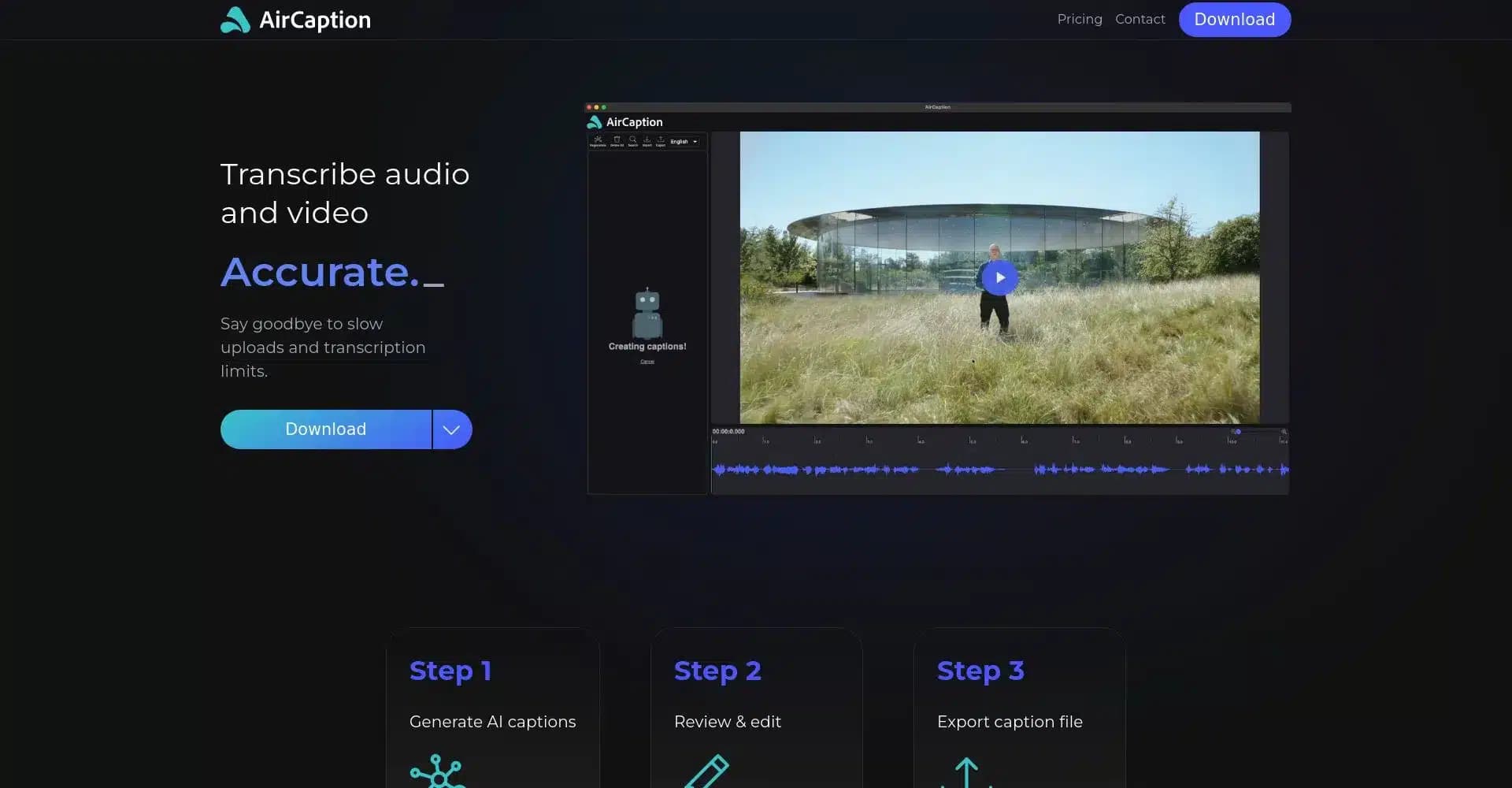Click the Step 3 Export caption file card

[1020, 708]
